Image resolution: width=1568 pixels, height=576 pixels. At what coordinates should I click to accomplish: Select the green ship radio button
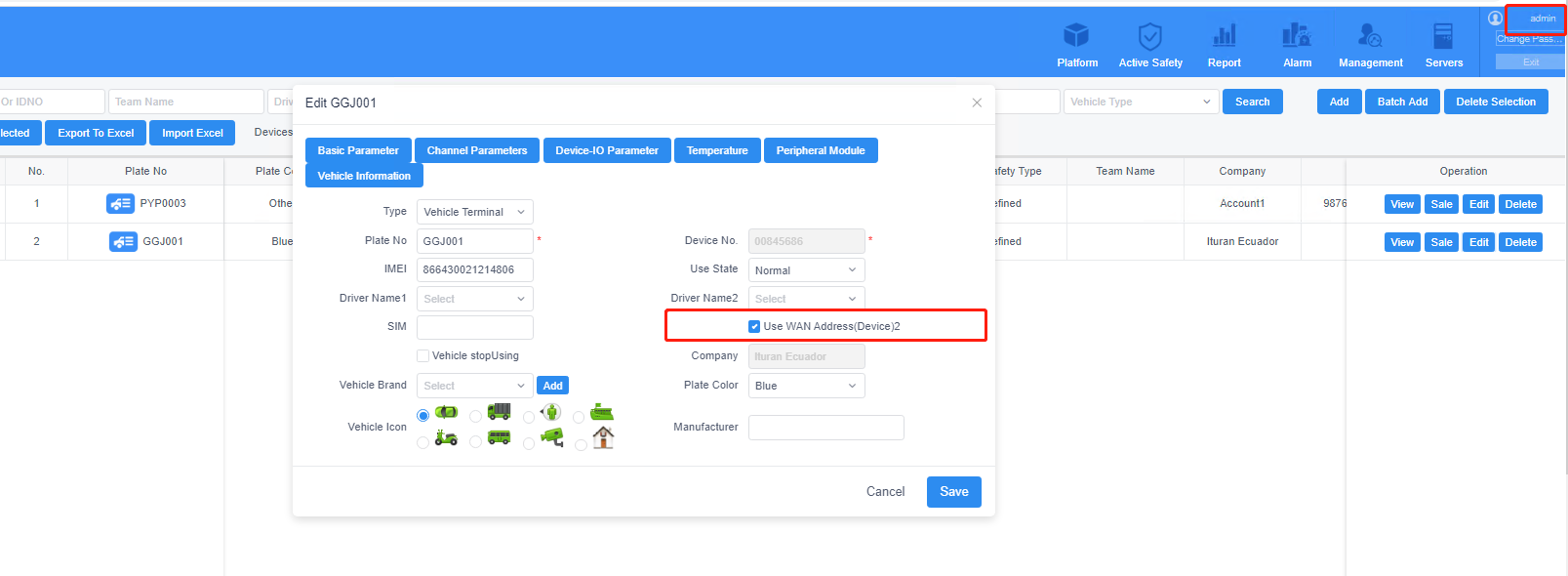[x=579, y=417]
